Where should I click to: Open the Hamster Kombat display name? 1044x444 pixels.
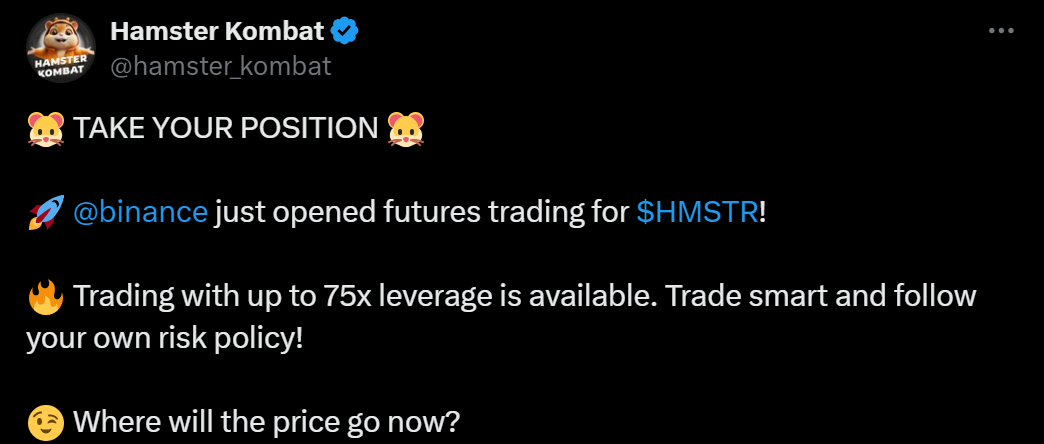[216, 32]
